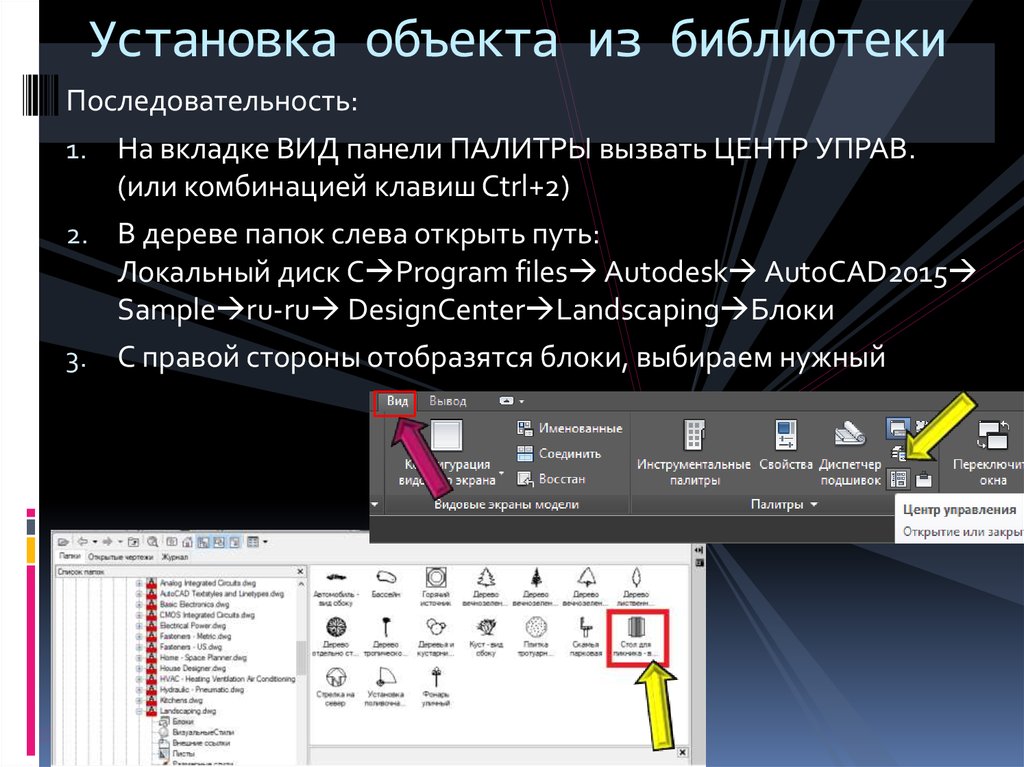Image resolution: width=1024 pixels, height=767 pixels.
Task: Click Favorites icon in DesignCenter toolbar
Action: [x=172, y=542]
